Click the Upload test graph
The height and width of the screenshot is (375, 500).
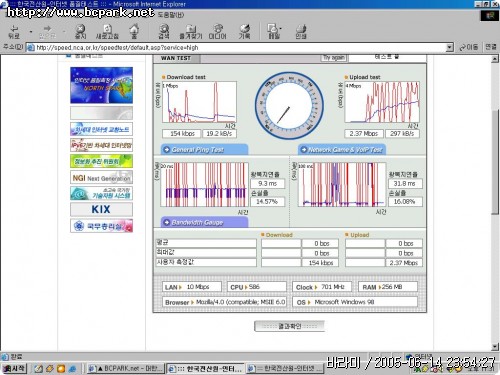click(382, 102)
